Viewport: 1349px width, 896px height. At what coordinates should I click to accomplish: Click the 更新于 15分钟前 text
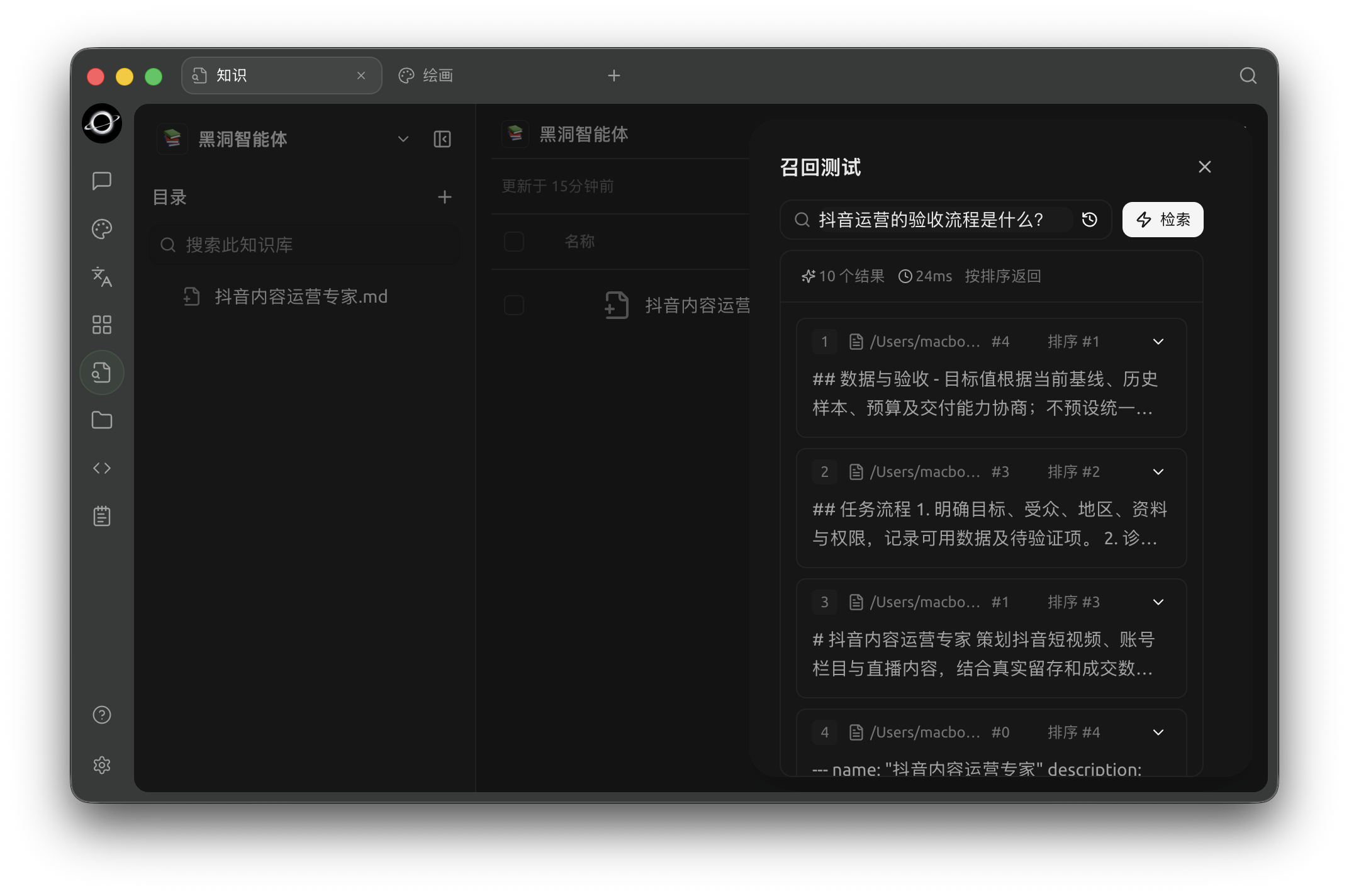coord(557,186)
